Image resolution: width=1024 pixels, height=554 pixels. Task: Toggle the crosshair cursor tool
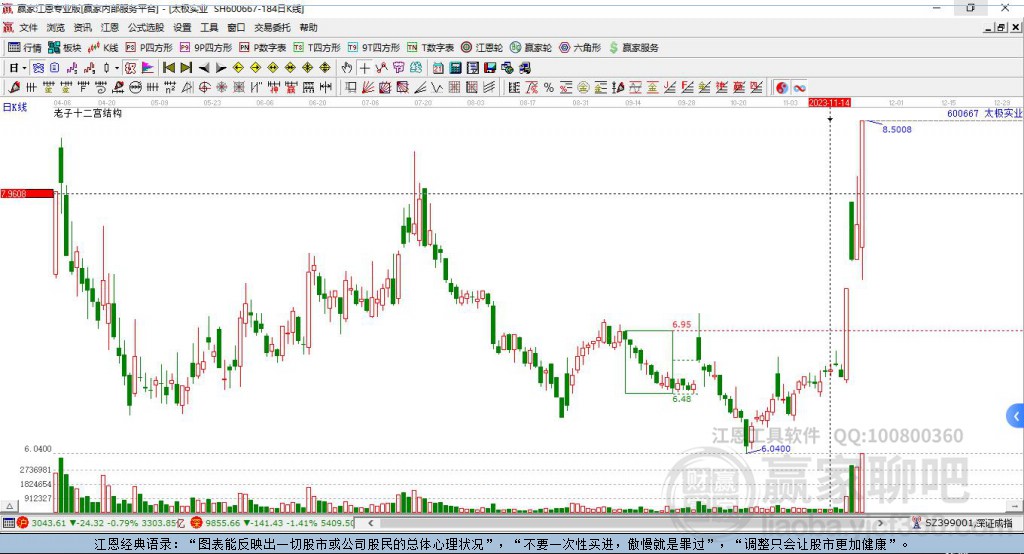pos(364,68)
